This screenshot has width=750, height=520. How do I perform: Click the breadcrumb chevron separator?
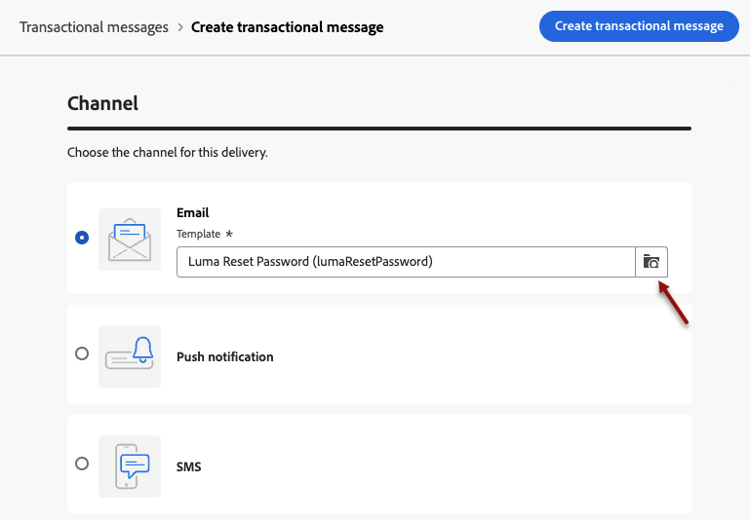[x=180, y=27]
